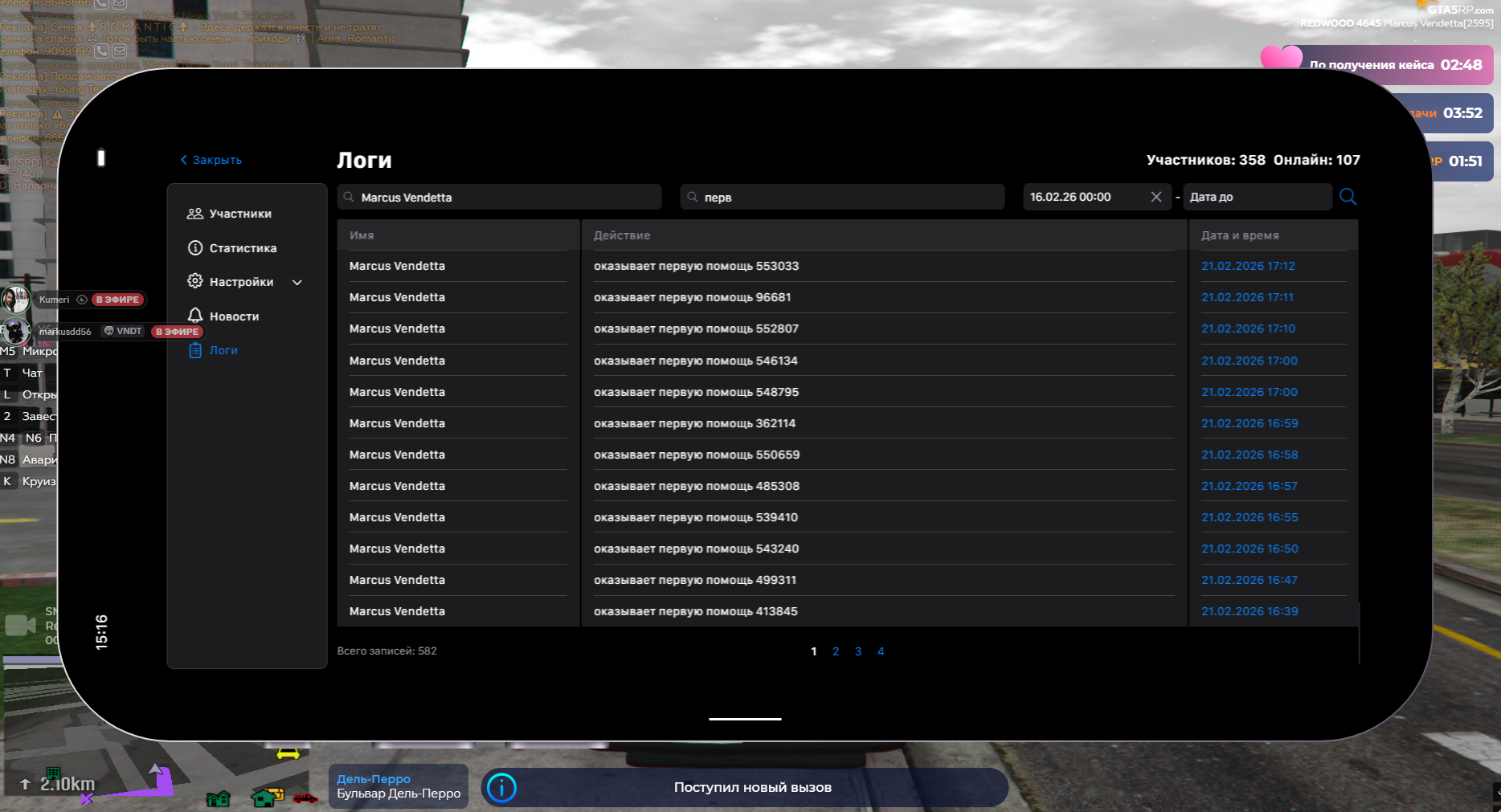The image size is (1501, 812).
Task: Click the Участники people icon
Action: tap(195, 214)
